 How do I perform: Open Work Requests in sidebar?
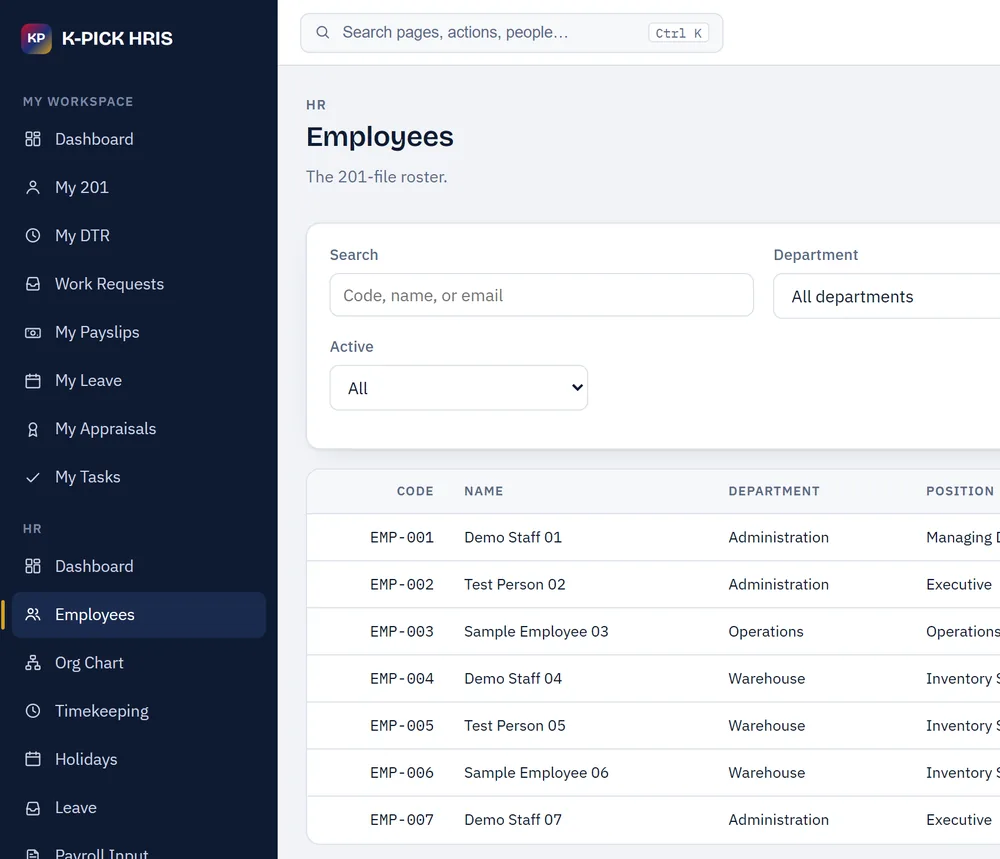coord(139,284)
